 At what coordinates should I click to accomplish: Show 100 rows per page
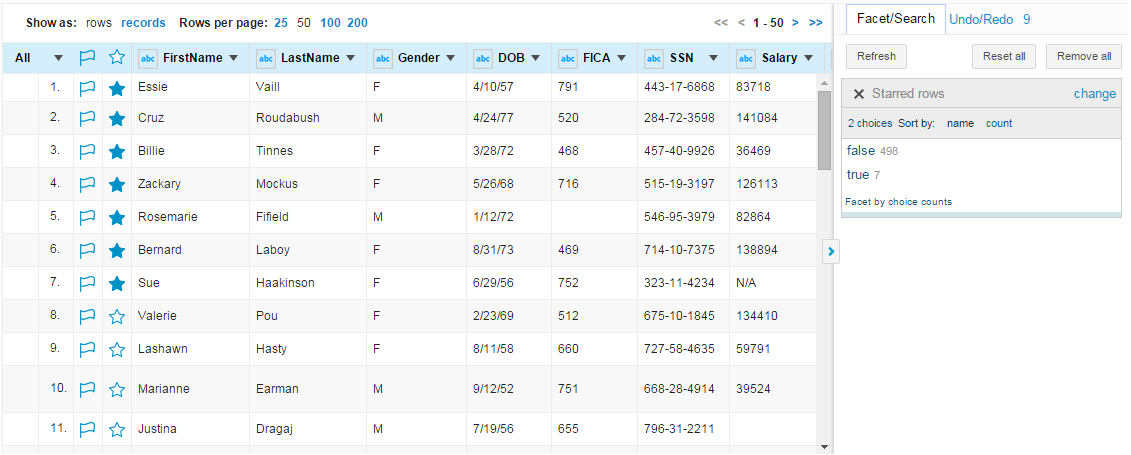point(330,22)
